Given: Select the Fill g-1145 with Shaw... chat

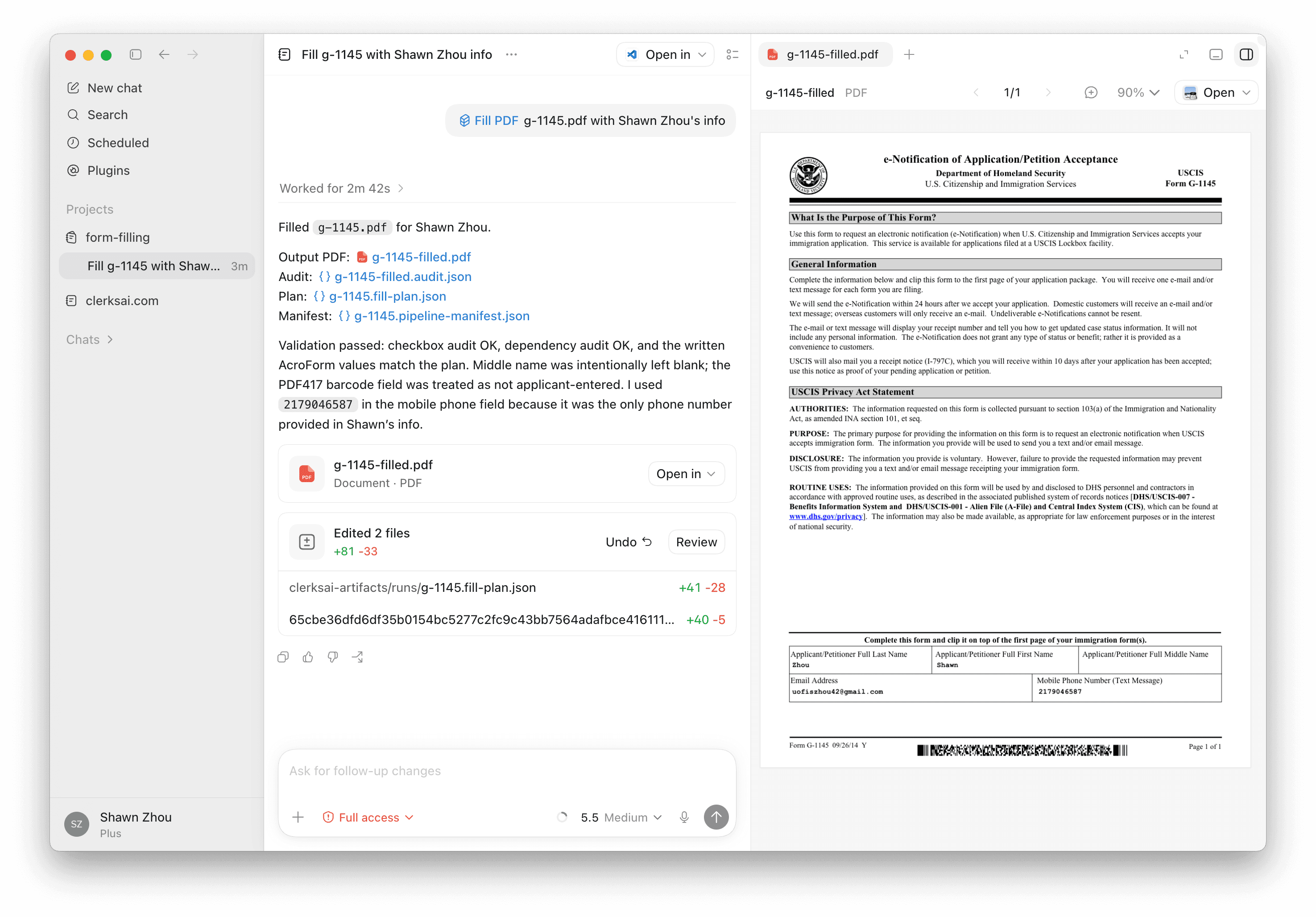Looking at the screenshot, I should [x=157, y=266].
